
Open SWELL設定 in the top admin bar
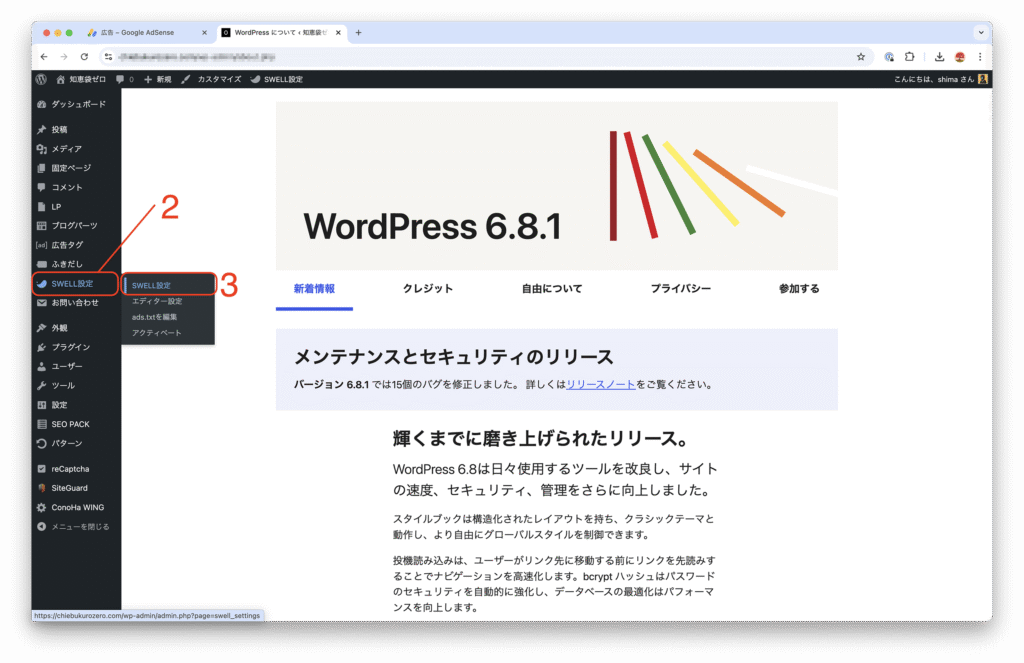[276, 79]
